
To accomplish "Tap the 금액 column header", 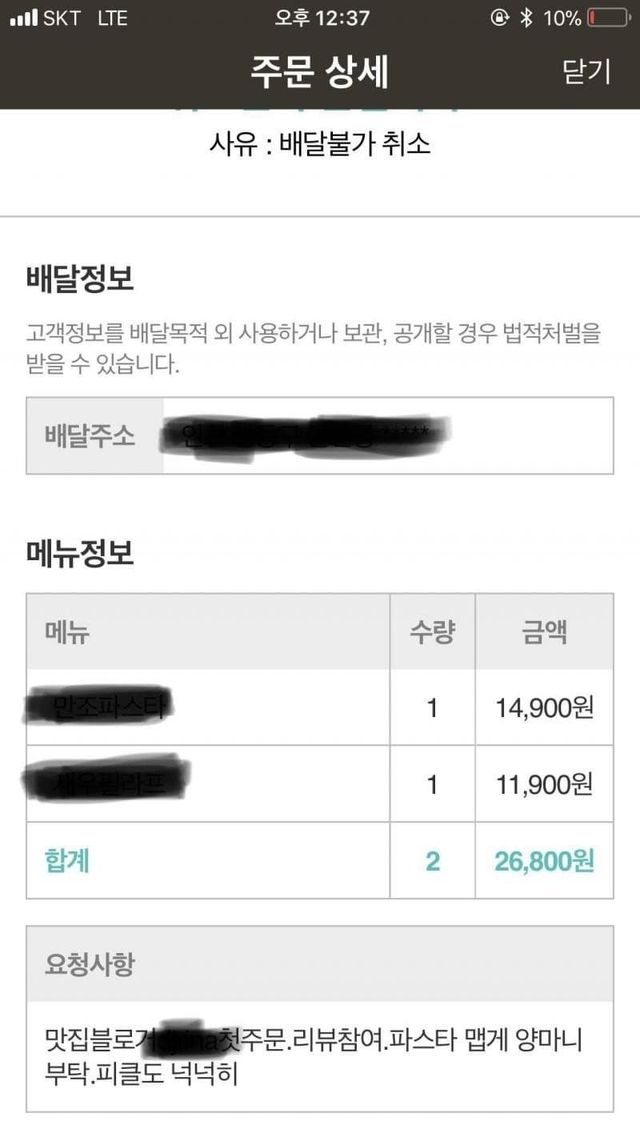I will point(545,632).
